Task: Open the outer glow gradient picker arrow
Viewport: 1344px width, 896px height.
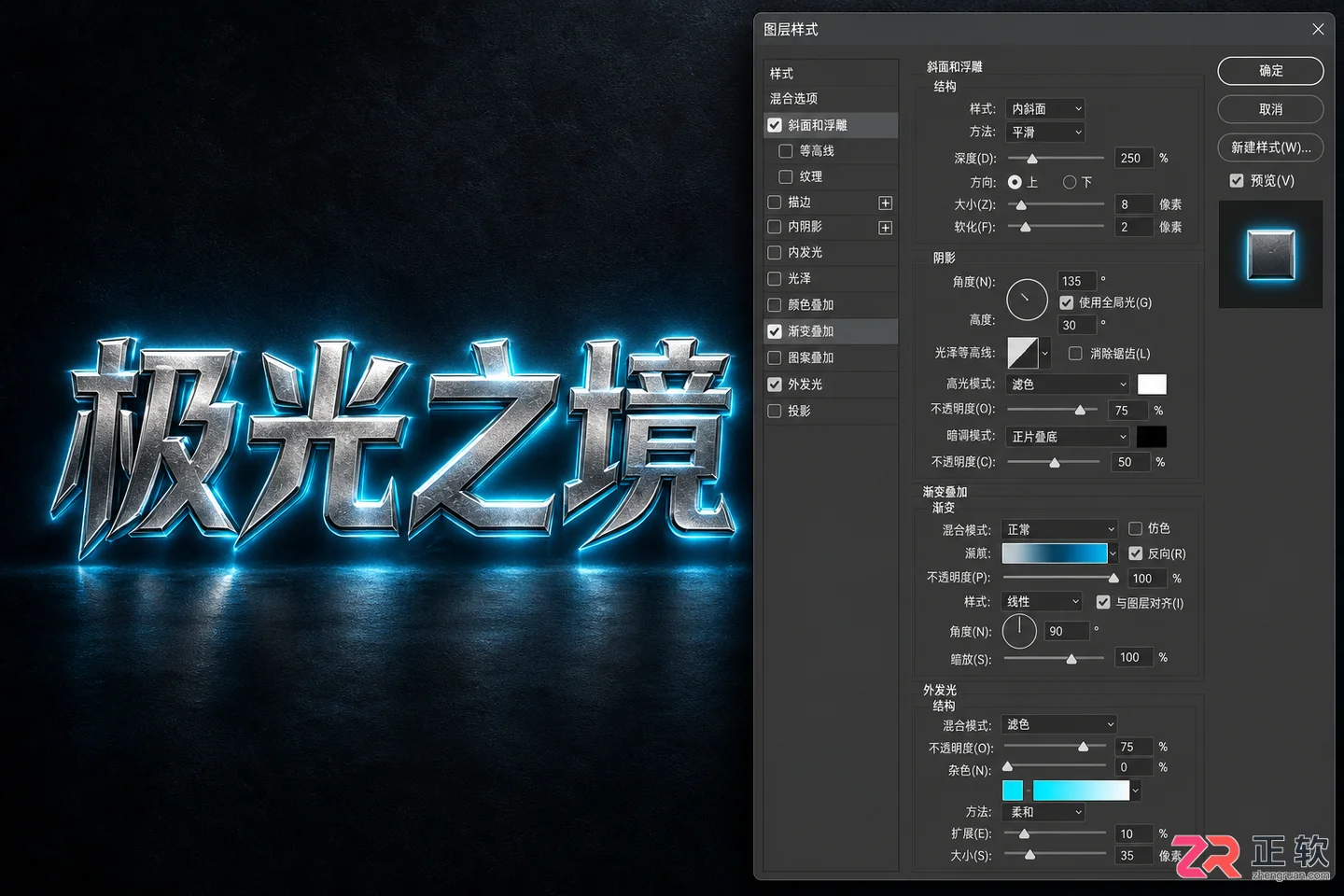Action: pyautogui.click(x=1135, y=791)
